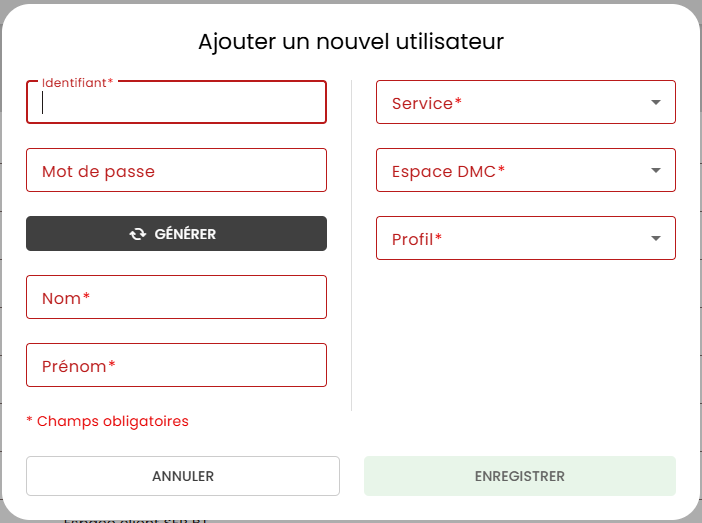Click into the Prénom field
Viewport: 702px width, 523px height.
point(176,365)
